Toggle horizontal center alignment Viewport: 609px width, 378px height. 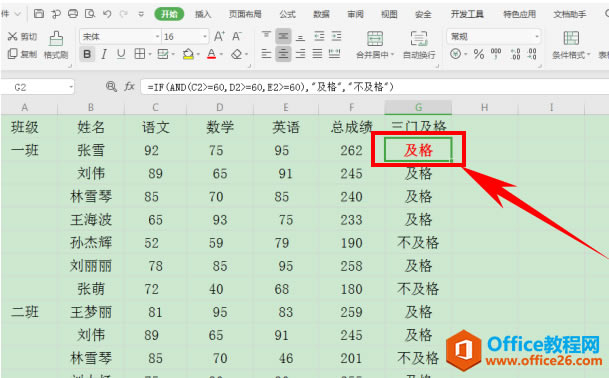point(283,54)
